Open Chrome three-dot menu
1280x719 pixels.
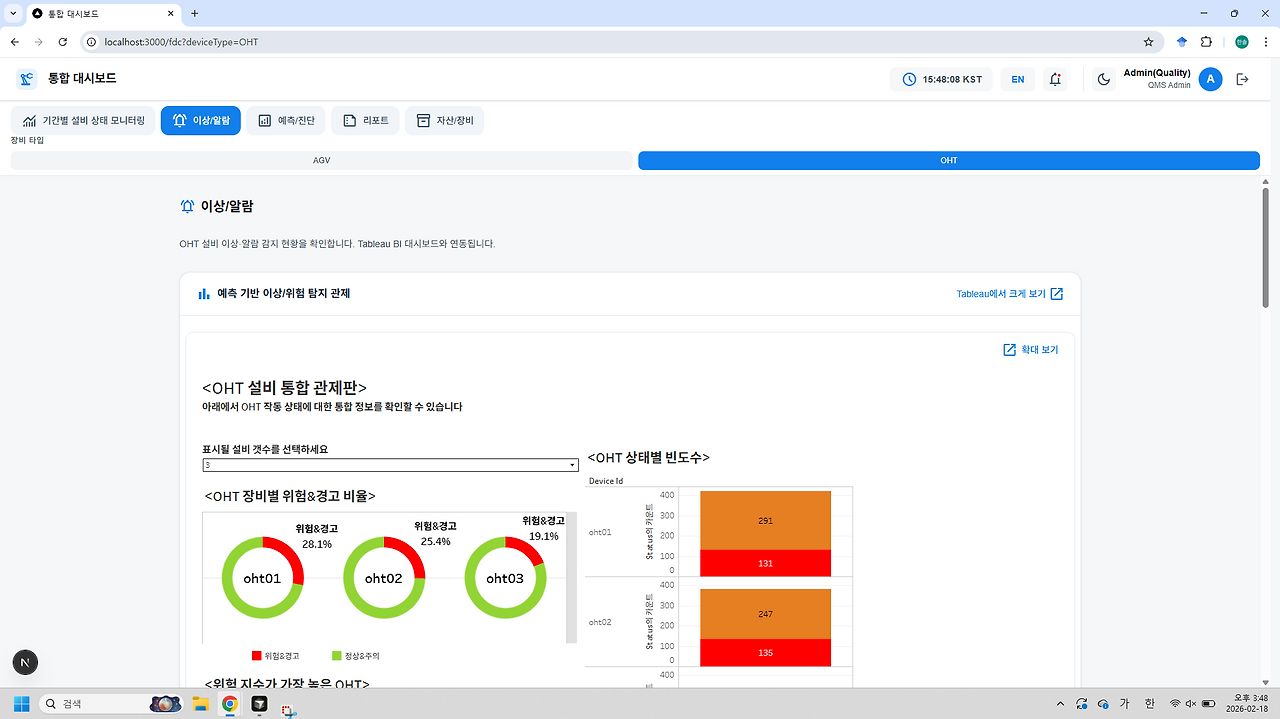(x=1265, y=42)
